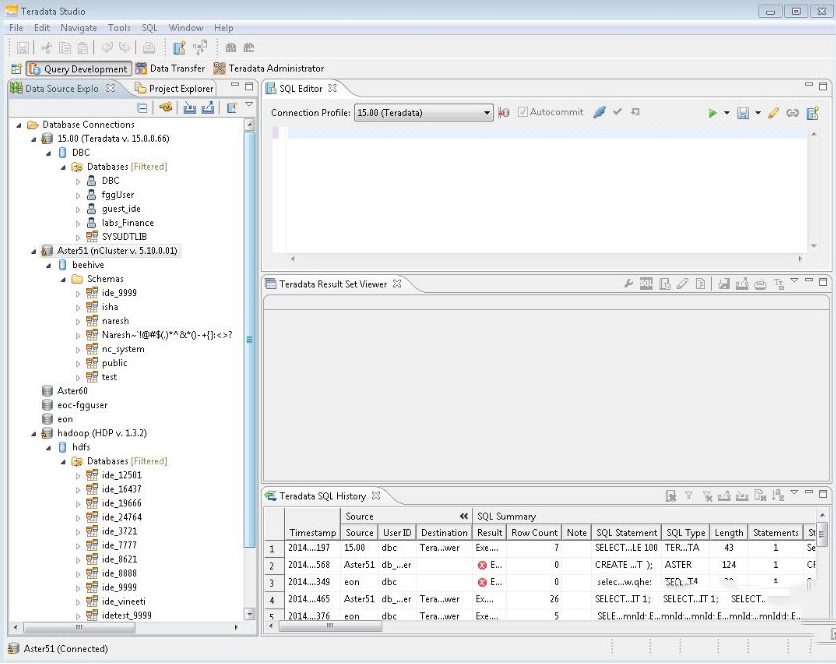The height and width of the screenshot is (664, 836).
Task: Click the SQL Statement column header
Action: 626,533
